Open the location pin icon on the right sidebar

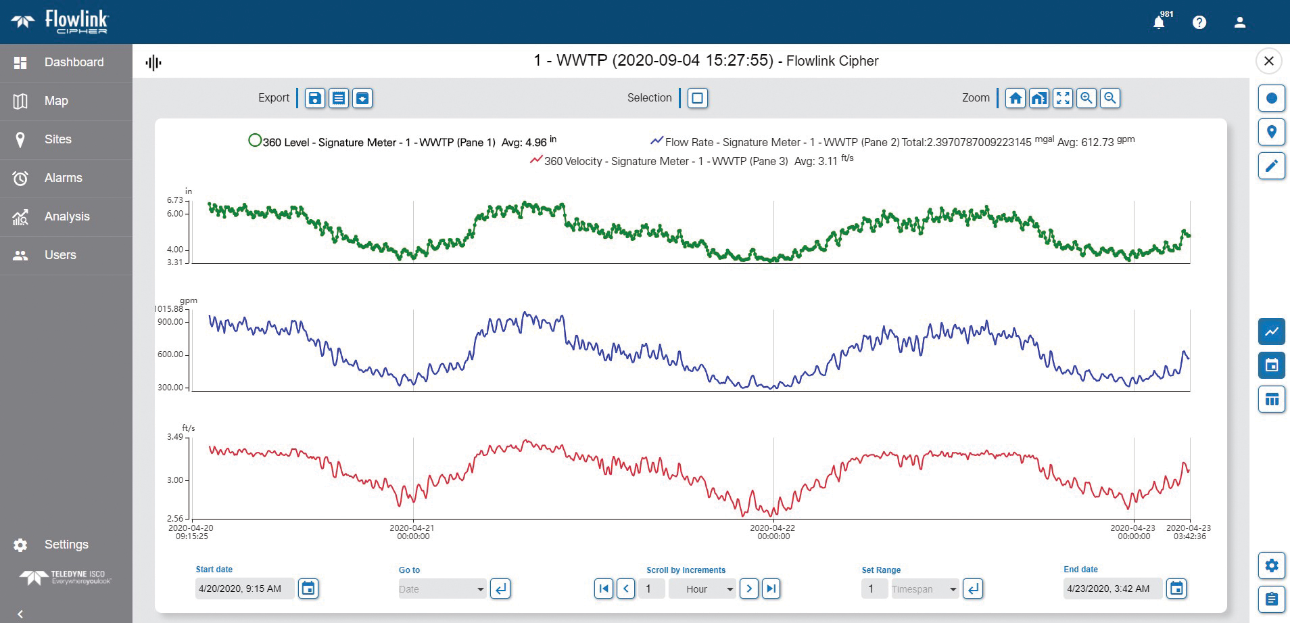[1271, 131]
